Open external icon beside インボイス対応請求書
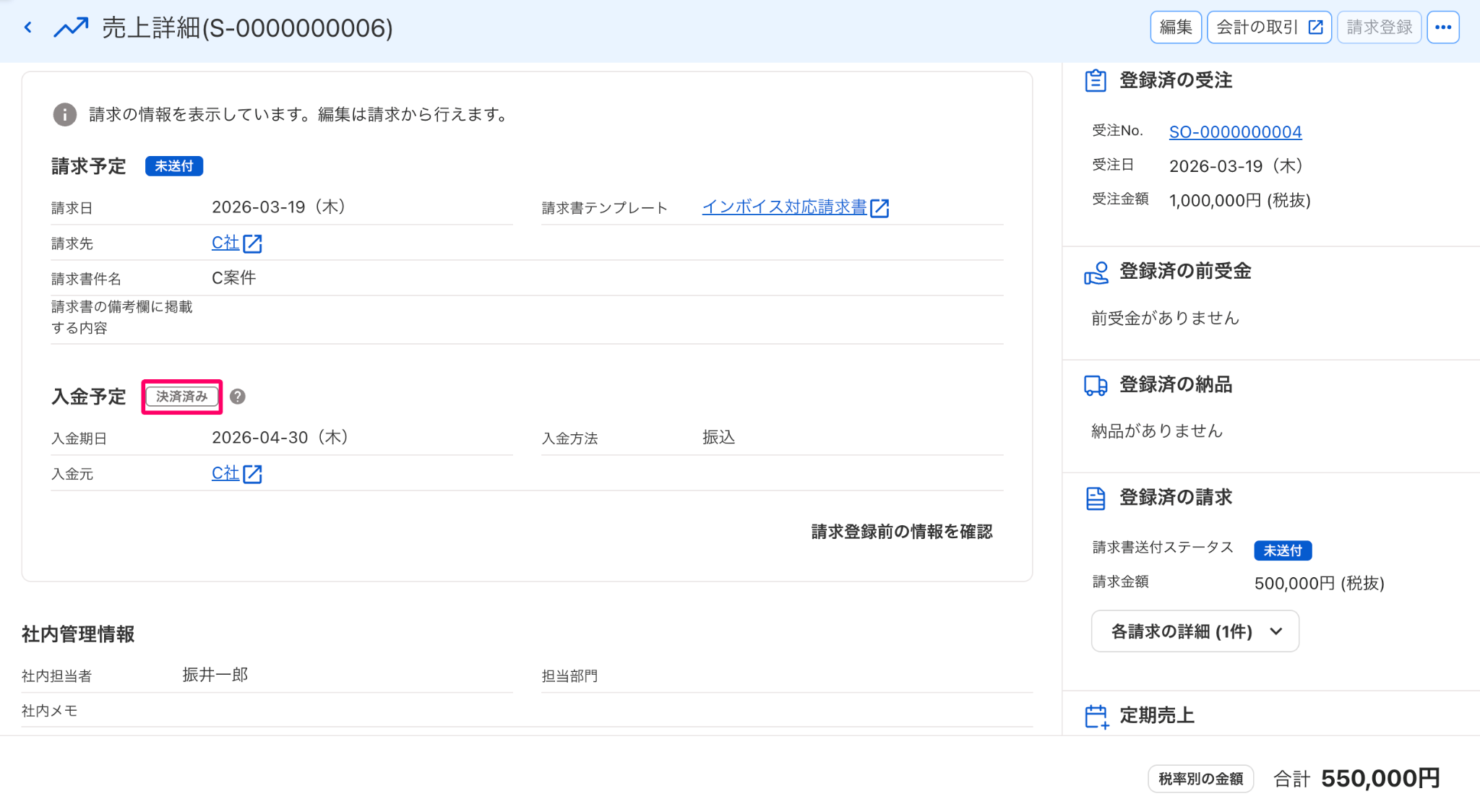Screen dimensions: 1480x812 [879, 208]
